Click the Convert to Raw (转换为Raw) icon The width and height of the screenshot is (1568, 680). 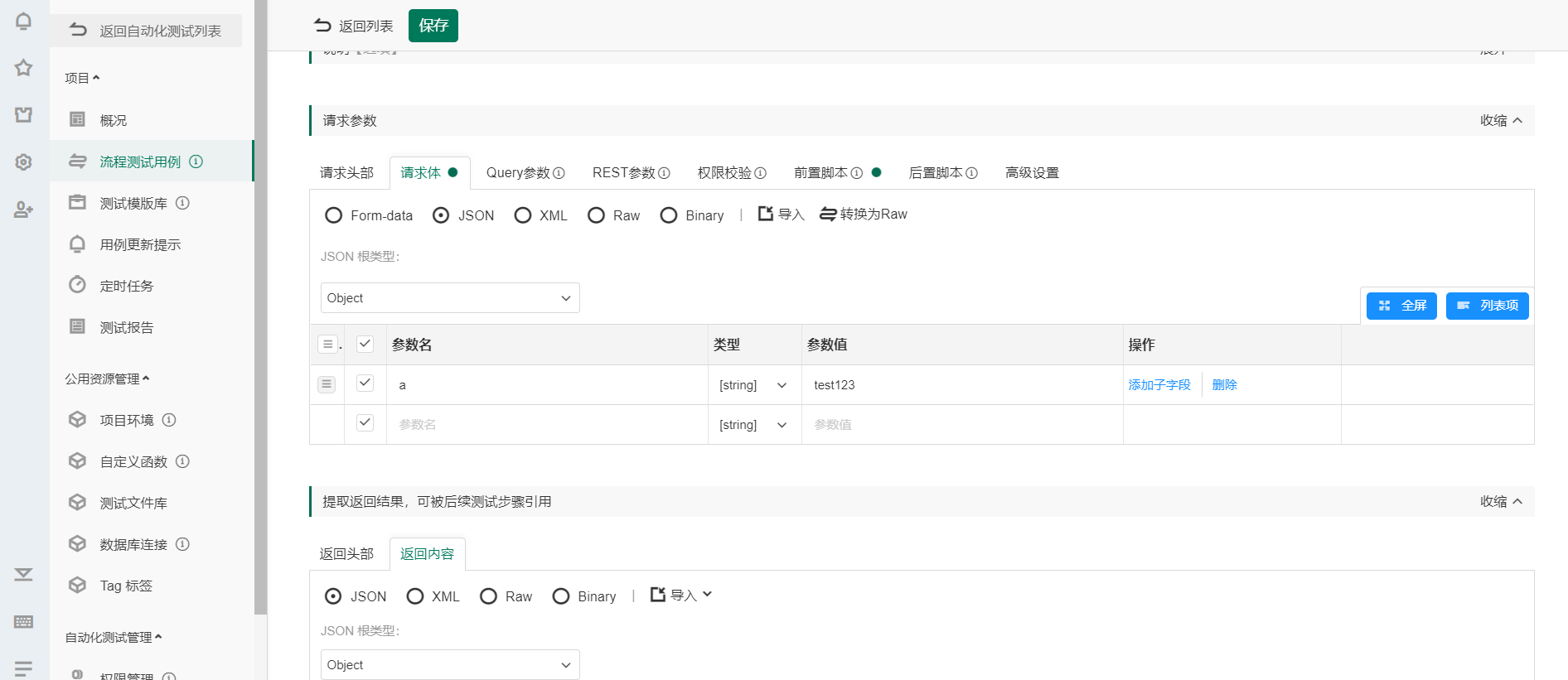pyautogui.click(x=827, y=215)
